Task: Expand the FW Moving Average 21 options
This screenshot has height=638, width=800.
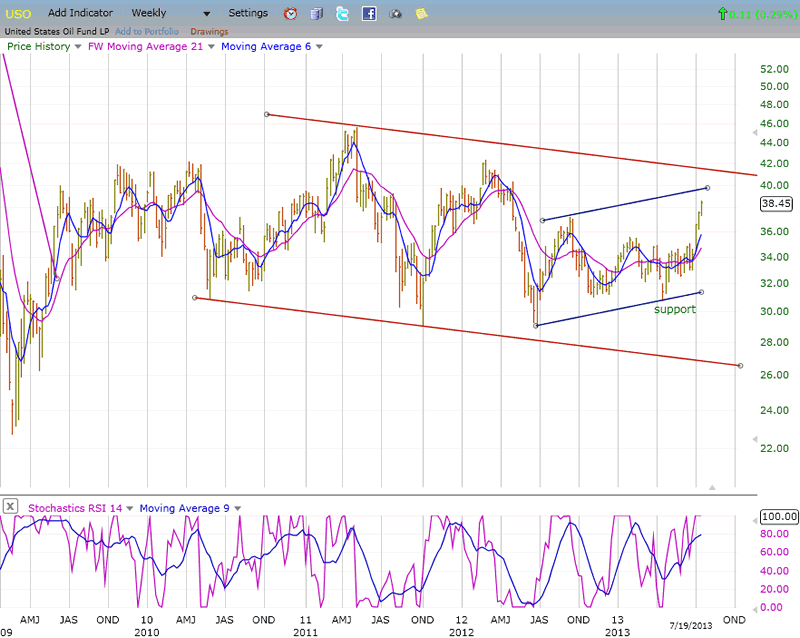Action: coord(211,47)
